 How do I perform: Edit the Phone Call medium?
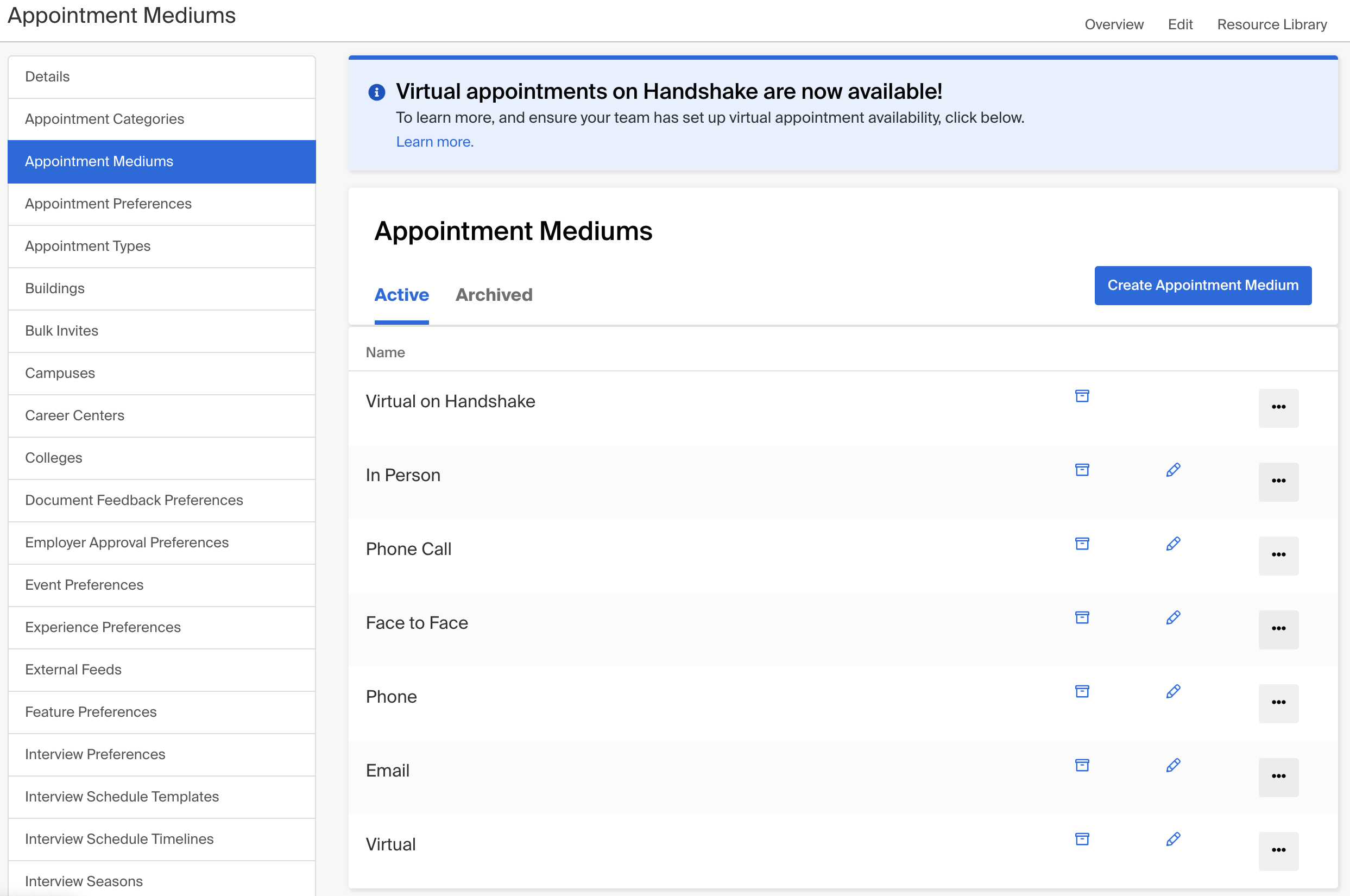tap(1174, 544)
